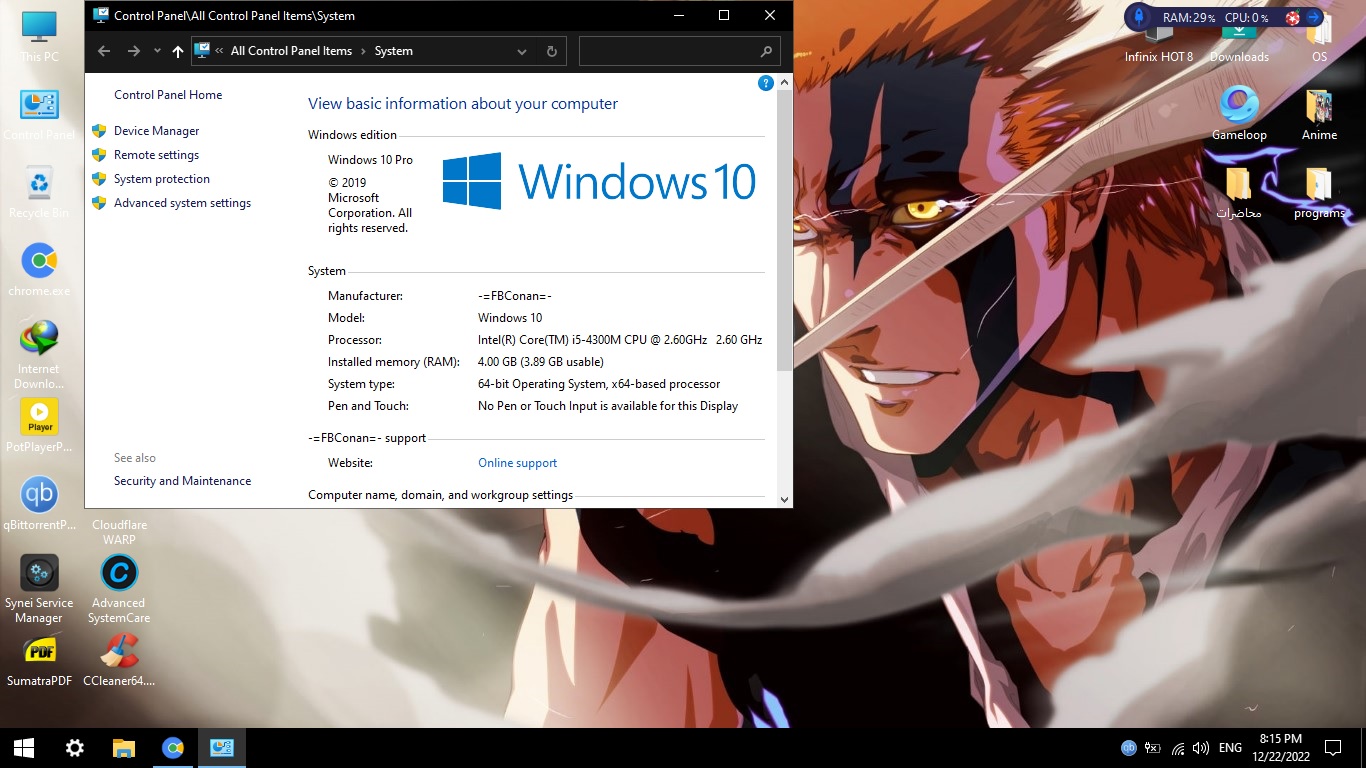Open the help question mark button
Screen dimensions: 1366x768
(x=766, y=83)
